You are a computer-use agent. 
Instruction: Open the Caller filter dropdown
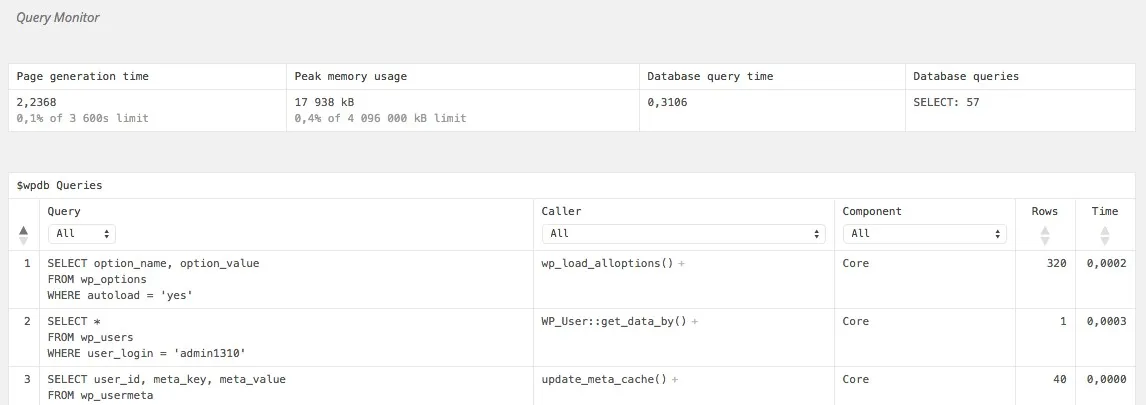pos(683,234)
